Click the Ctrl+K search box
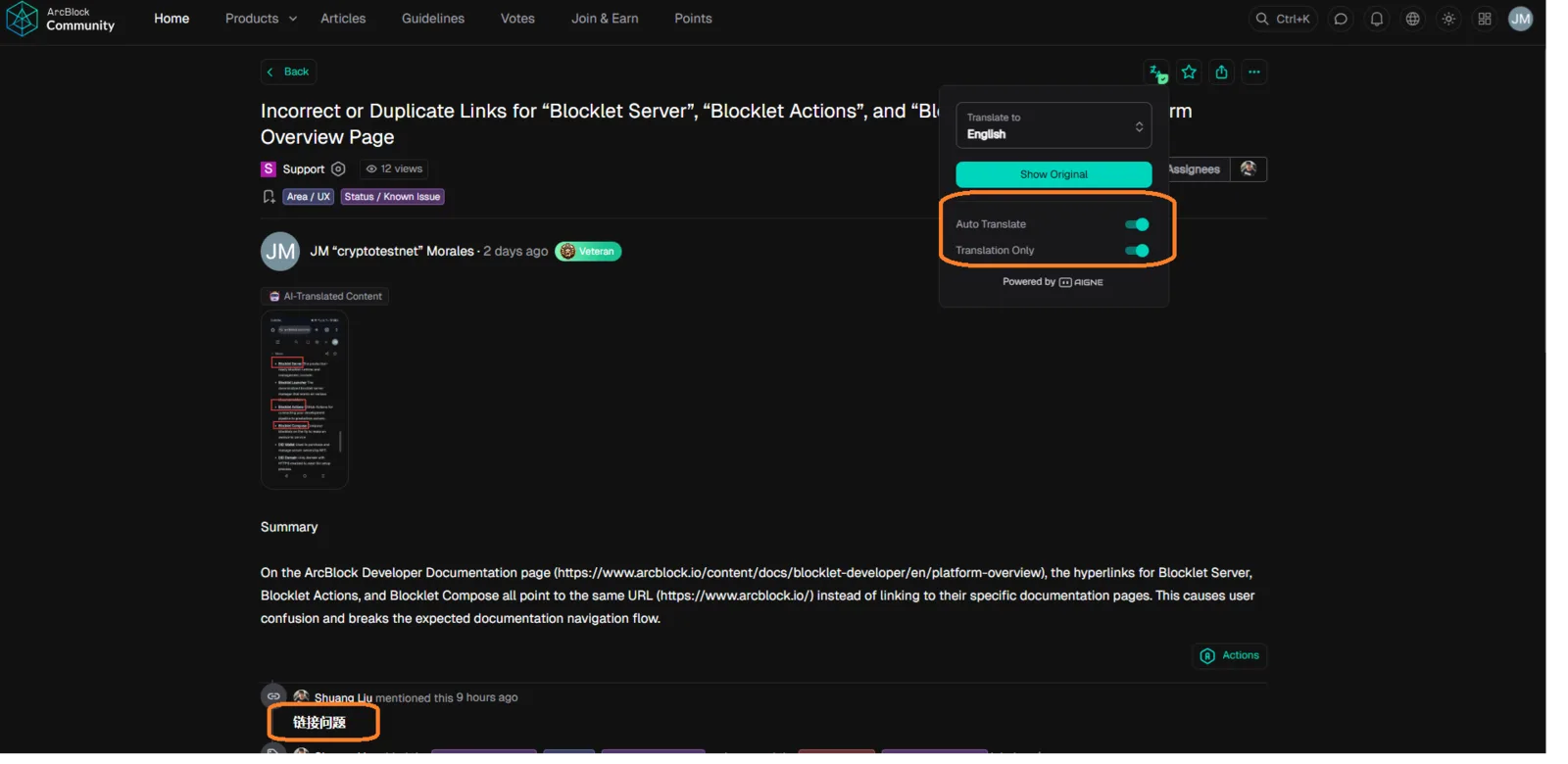This screenshot has width=1568, height=764. [x=1283, y=19]
